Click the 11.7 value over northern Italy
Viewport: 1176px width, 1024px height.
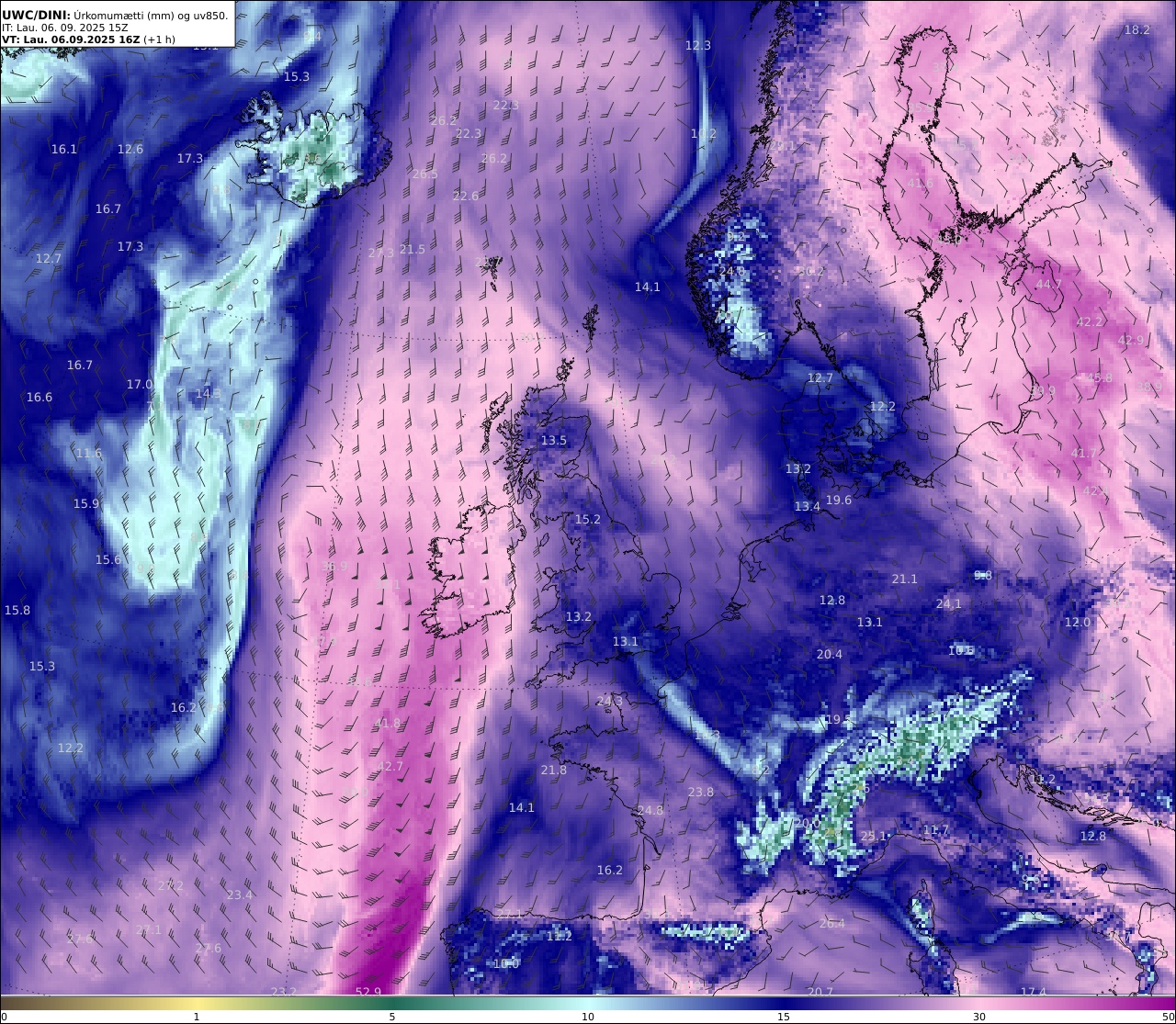(x=935, y=830)
